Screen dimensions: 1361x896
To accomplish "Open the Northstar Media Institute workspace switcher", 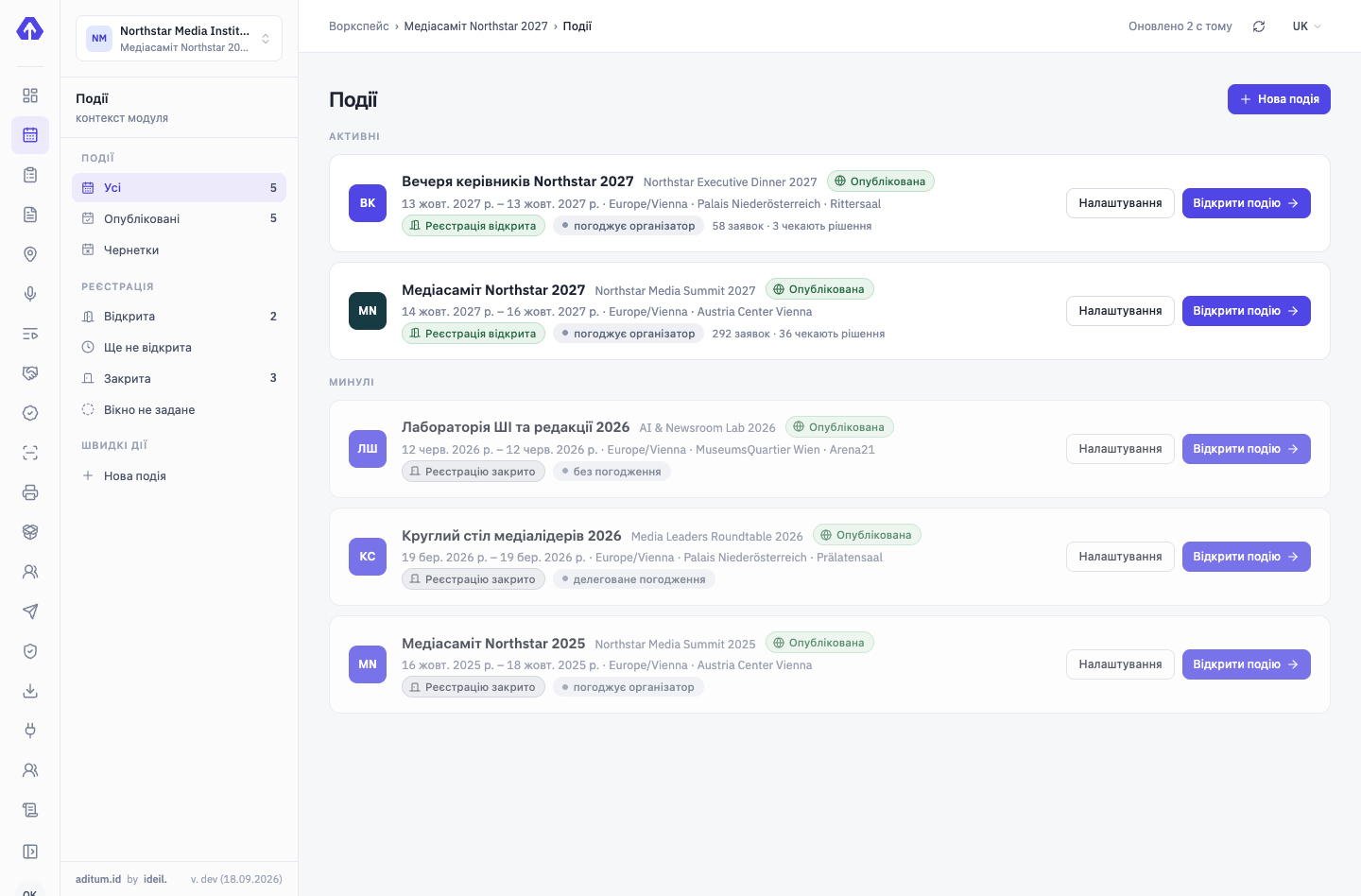I will click(179, 39).
